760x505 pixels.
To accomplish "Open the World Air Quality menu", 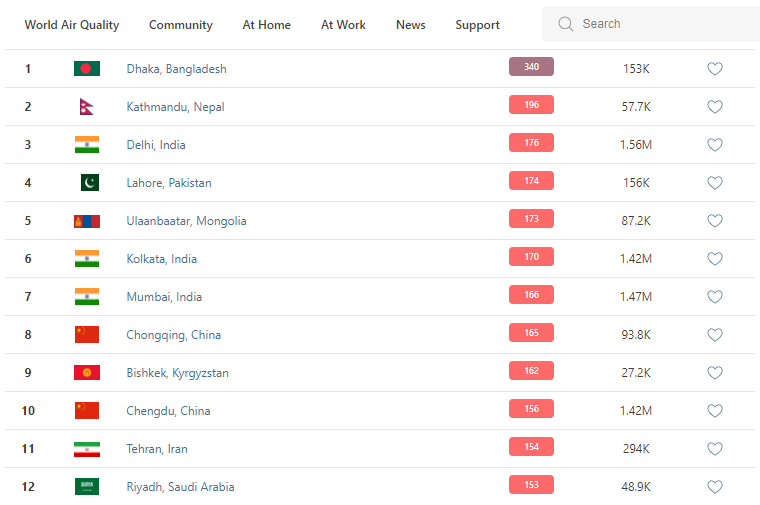I will coord(72,25).
